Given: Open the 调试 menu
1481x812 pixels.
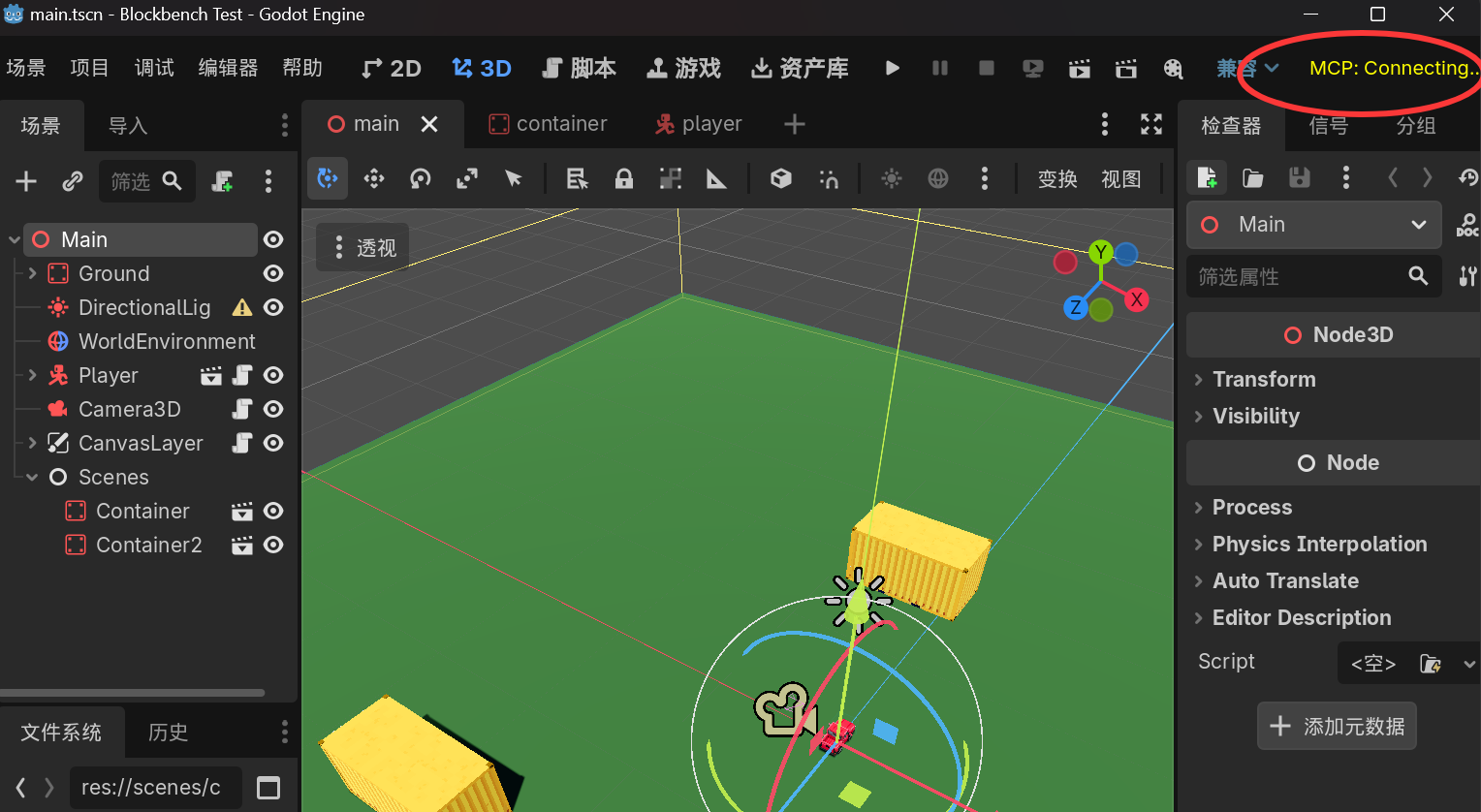Looking at the screenshot, I should (x=154, y=68).
